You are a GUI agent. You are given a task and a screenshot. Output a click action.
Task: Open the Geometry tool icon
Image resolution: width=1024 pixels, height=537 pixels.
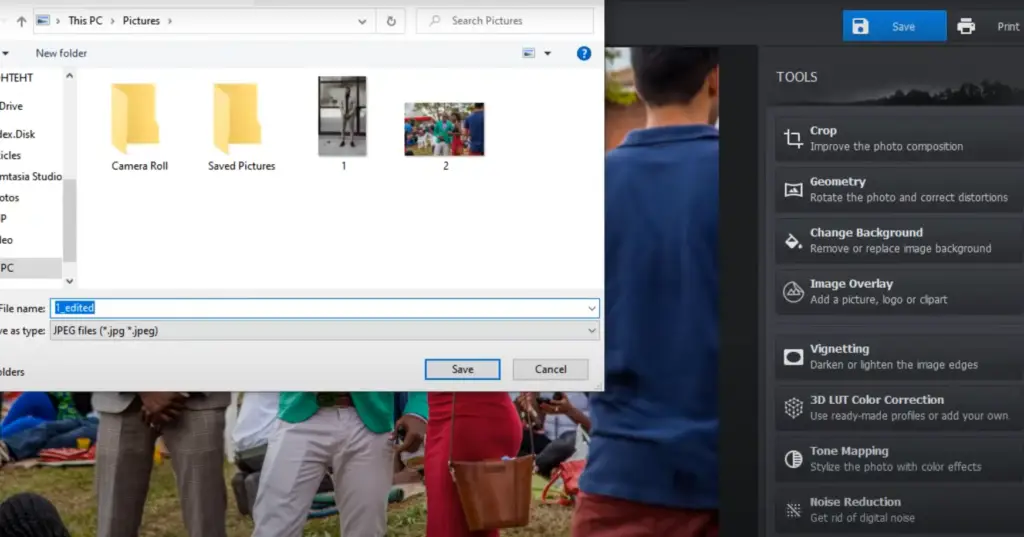793,189
